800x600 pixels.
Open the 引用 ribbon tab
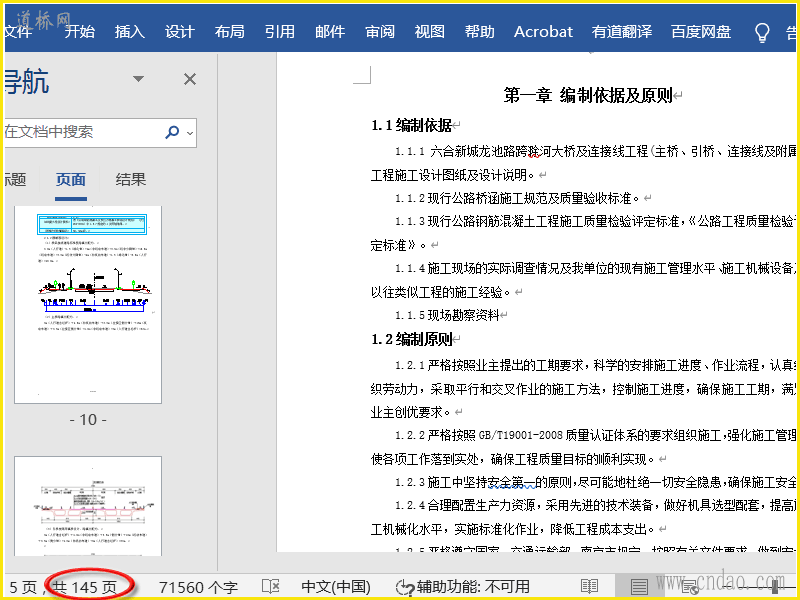click(280, 32)
